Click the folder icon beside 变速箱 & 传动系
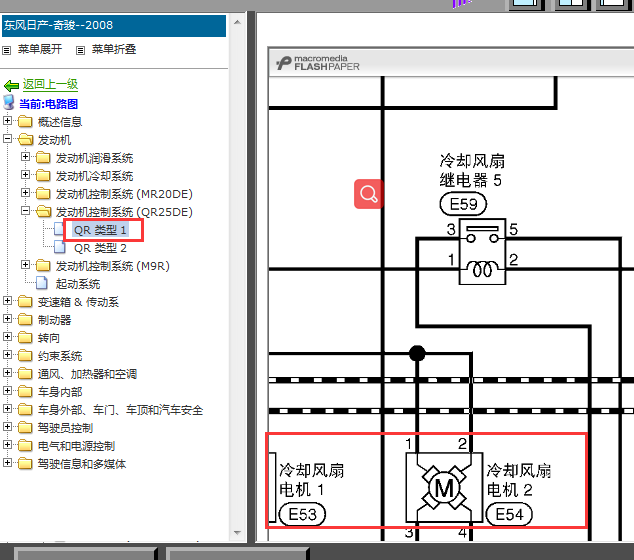Screen dimensions: 634x560 point(25,301)
